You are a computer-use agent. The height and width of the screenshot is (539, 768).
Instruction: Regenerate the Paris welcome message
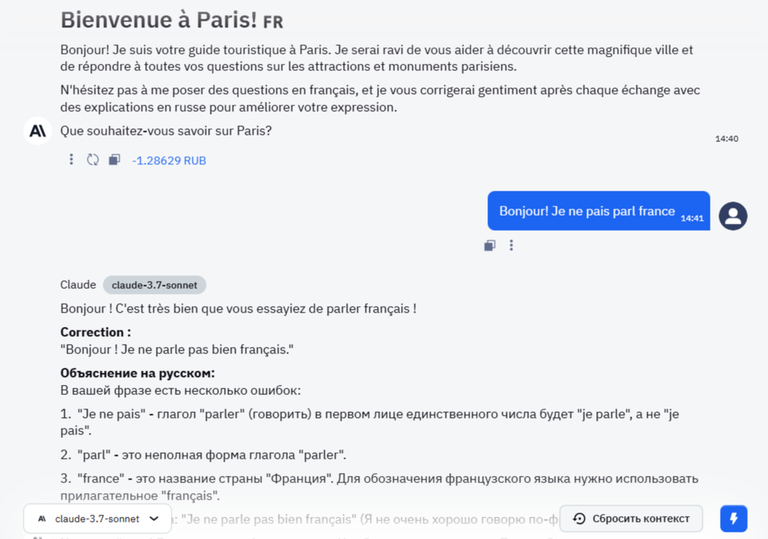[93, 160]
